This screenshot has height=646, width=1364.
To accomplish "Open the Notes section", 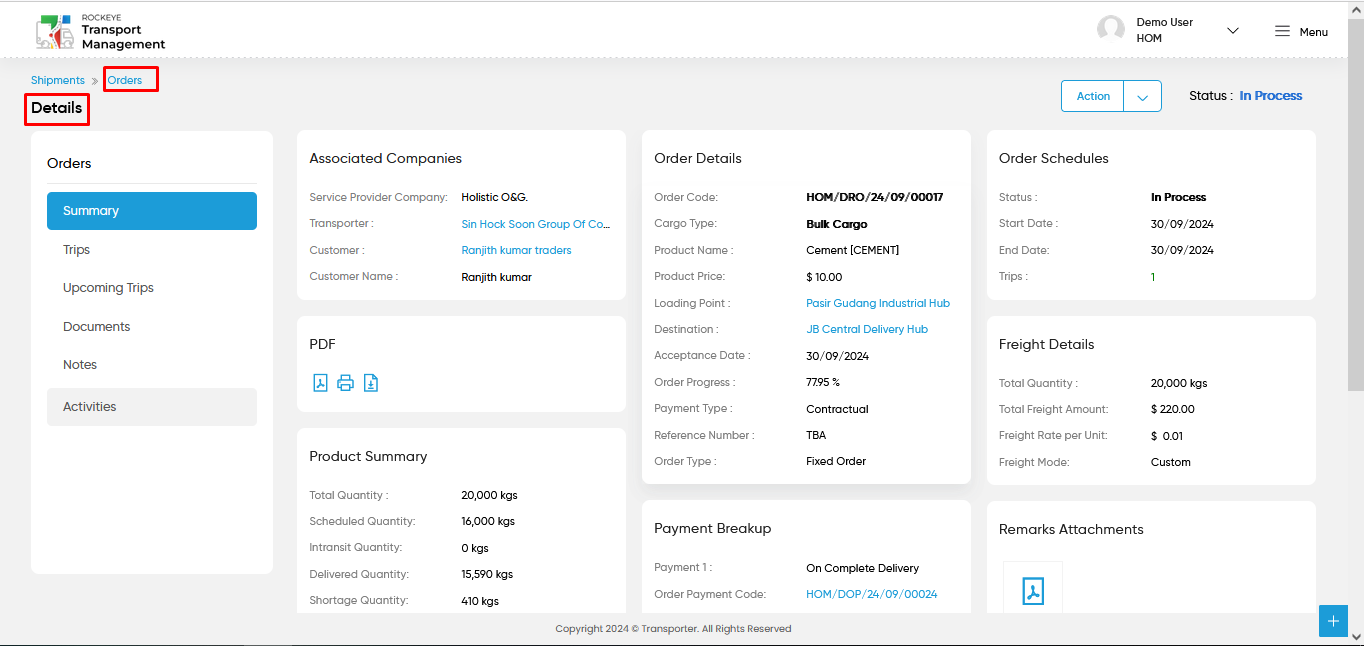I will point(152,365).
